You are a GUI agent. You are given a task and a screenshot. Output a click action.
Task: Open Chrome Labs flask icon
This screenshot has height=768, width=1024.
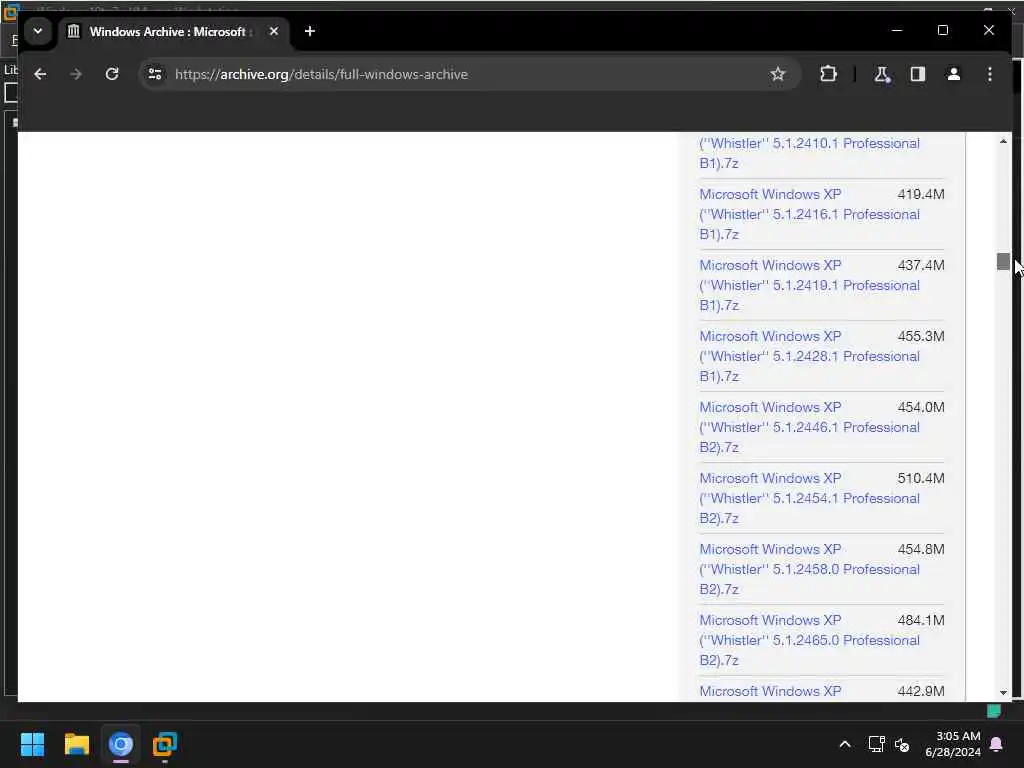(x=882, y=74)
